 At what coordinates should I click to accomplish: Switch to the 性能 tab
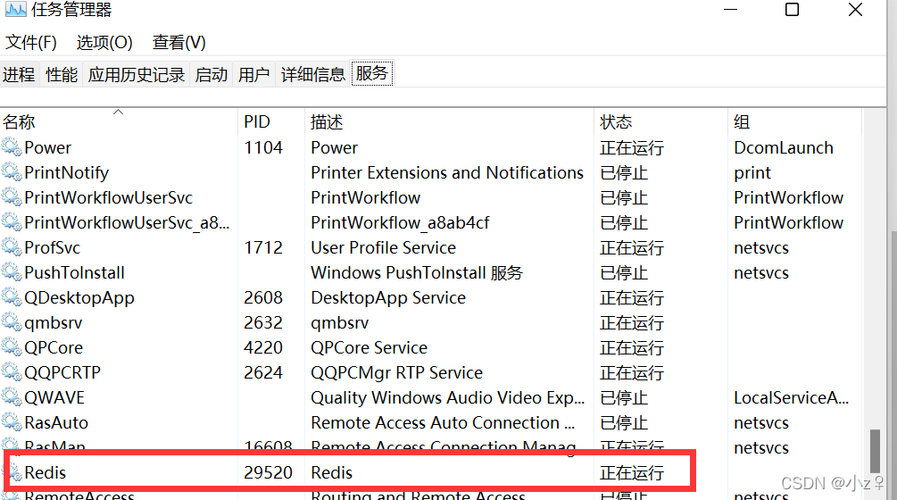pos(62,74)
